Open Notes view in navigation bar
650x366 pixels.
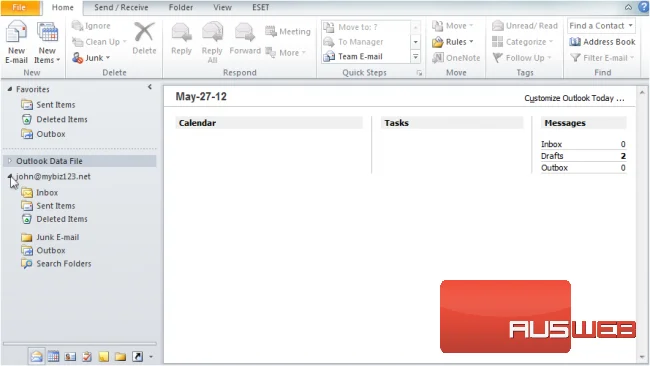(x=104, y=356)
